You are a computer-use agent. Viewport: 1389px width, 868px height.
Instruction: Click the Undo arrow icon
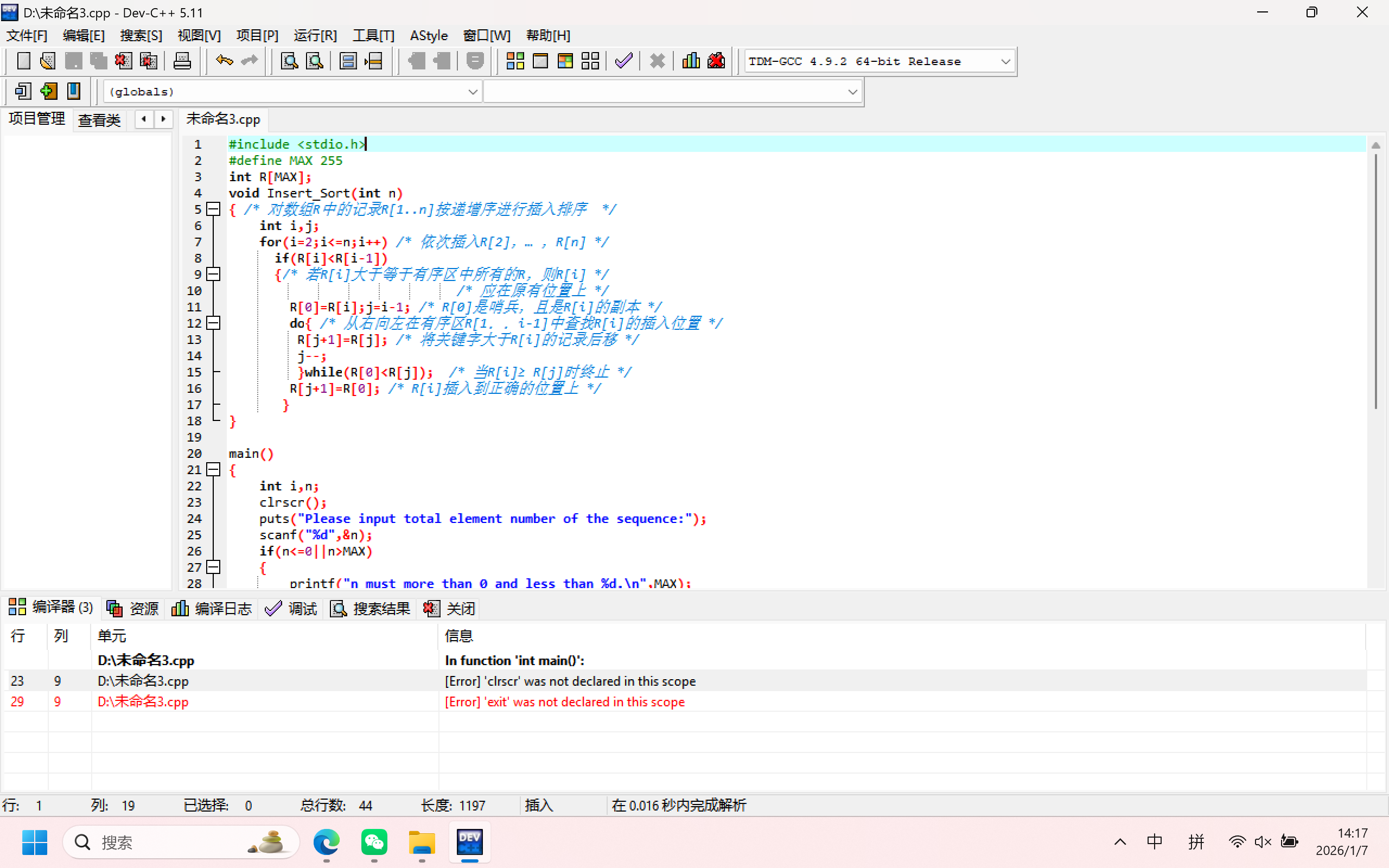[x=224, y=61]
